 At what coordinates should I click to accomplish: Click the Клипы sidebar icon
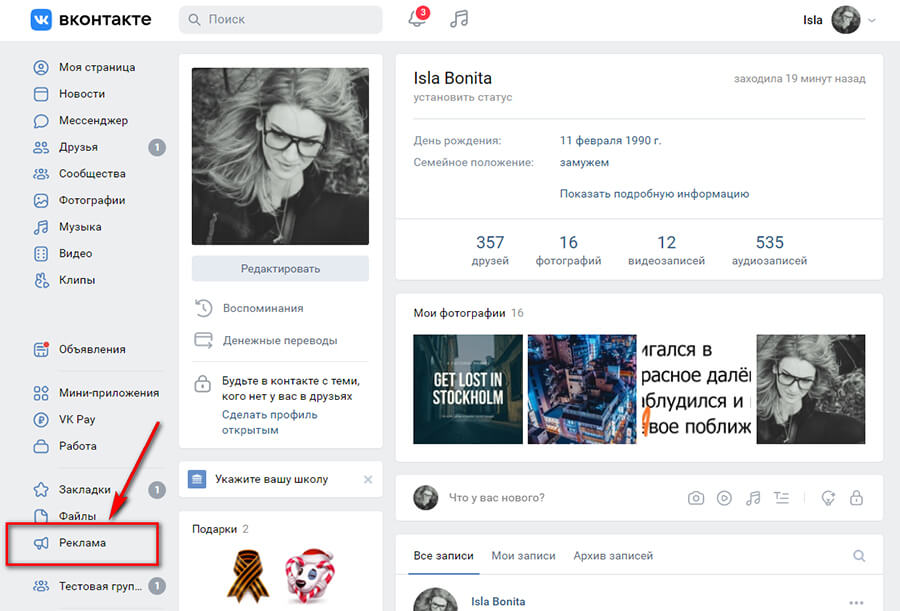pos(41,280)
